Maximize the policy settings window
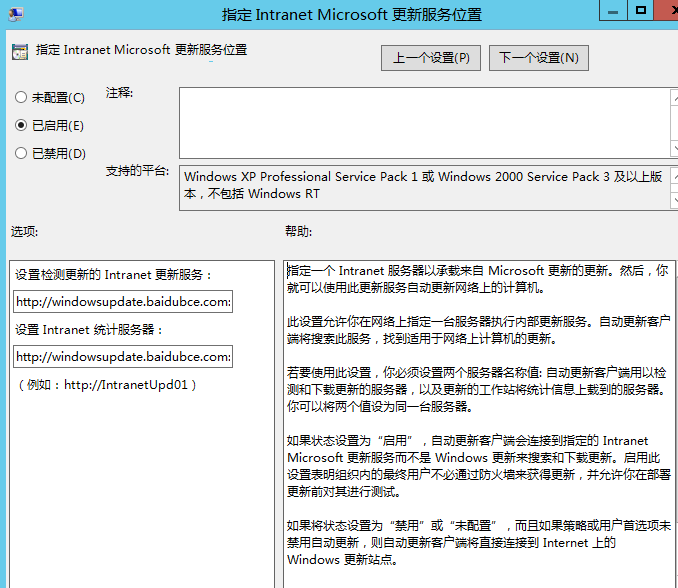 coord(641,10)
